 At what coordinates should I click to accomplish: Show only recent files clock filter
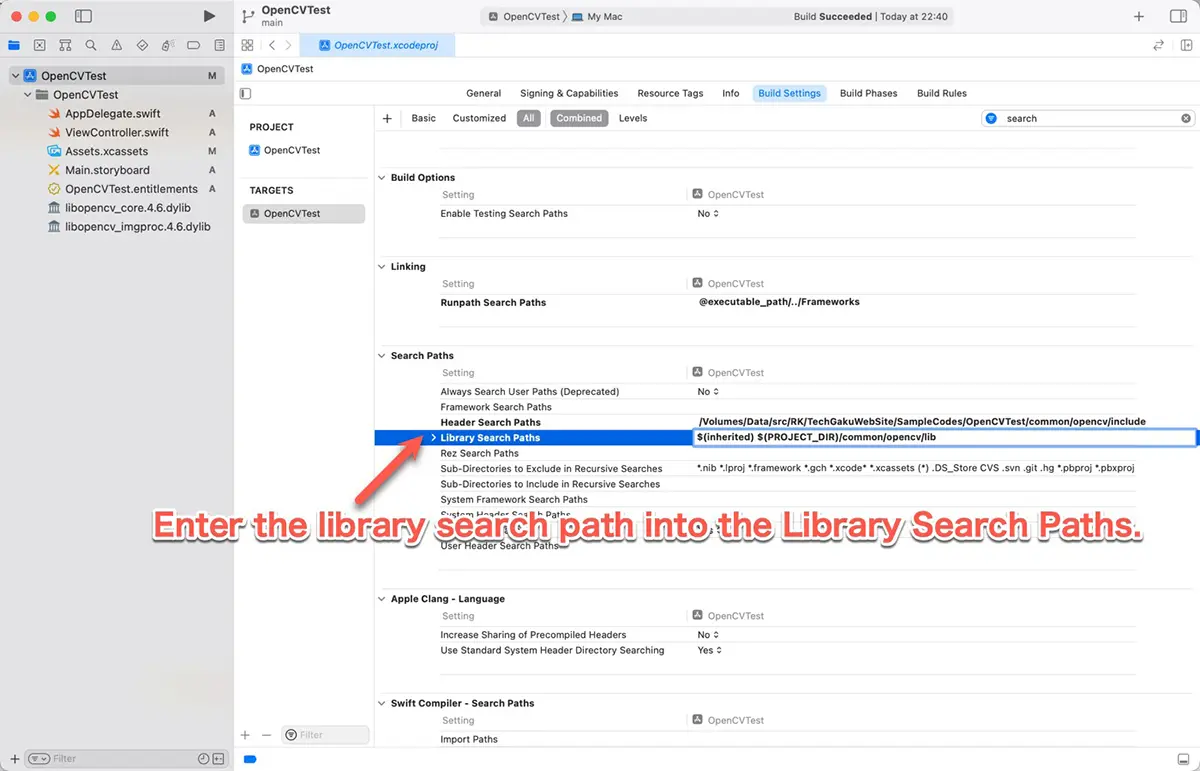click(204, 758)
